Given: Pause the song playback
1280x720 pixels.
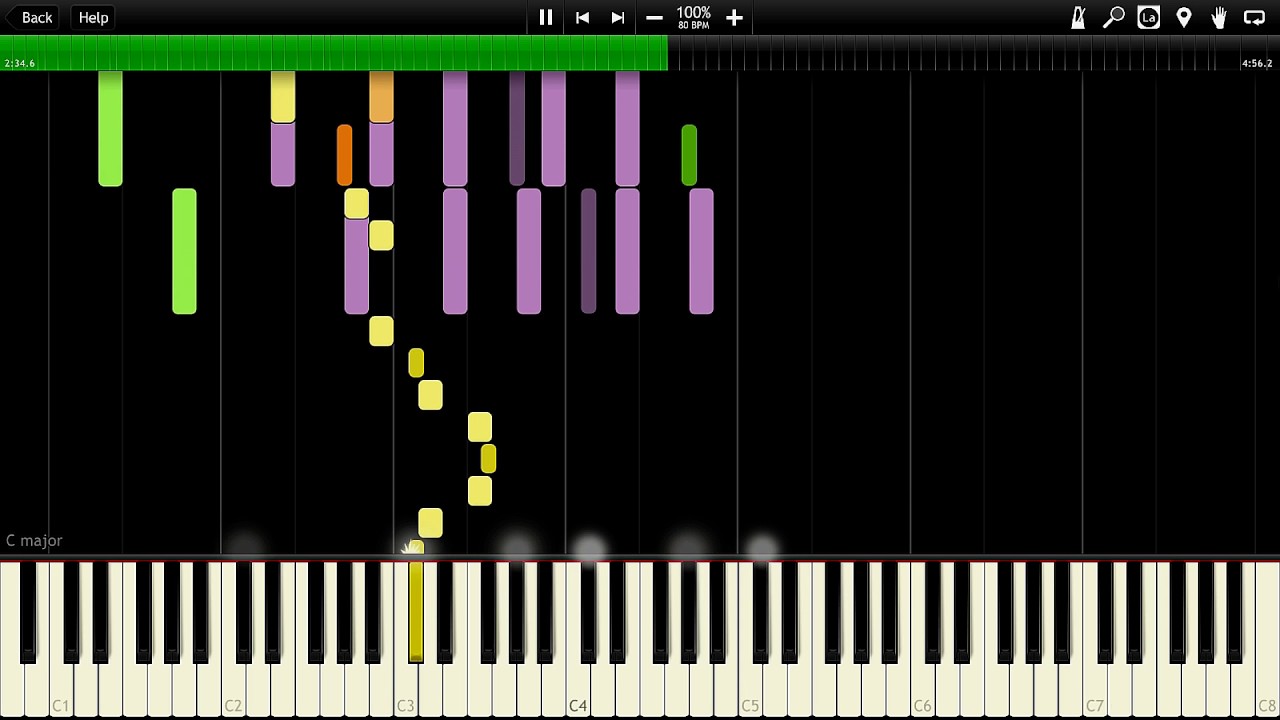Looking at the screenshot, I should [x=546, y=17].
